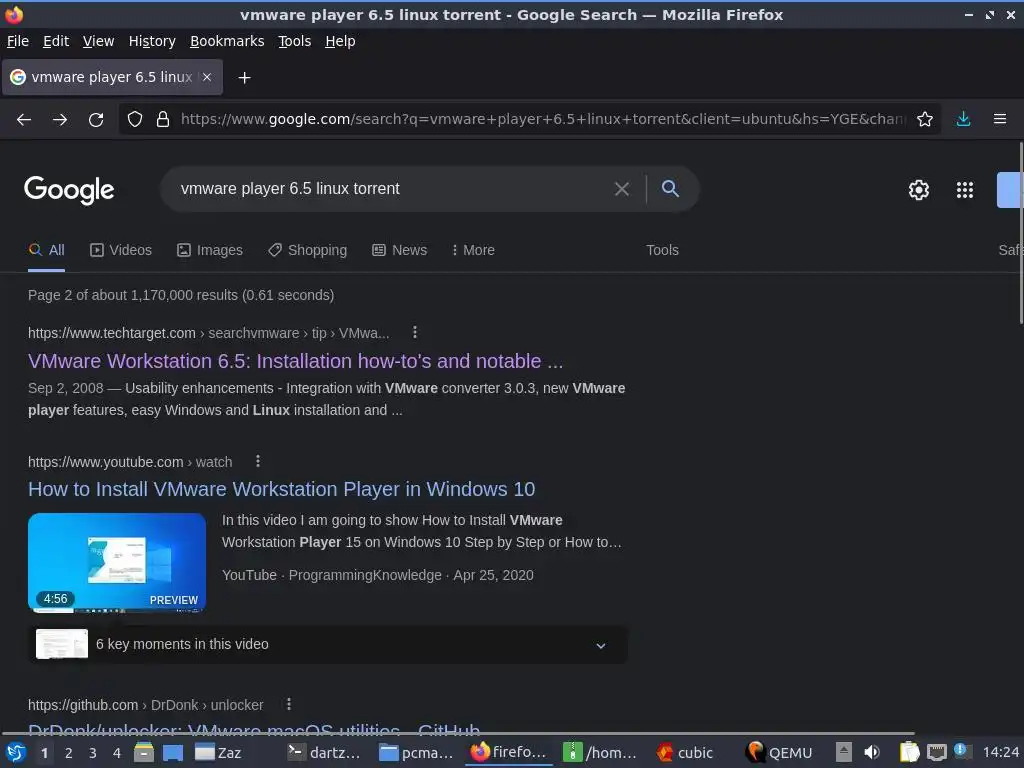The height and width of the screenshot is (768, 1024).
Task: Open the Zaz taskbar window
Action: pyautogui.click(x=219, y=753)
